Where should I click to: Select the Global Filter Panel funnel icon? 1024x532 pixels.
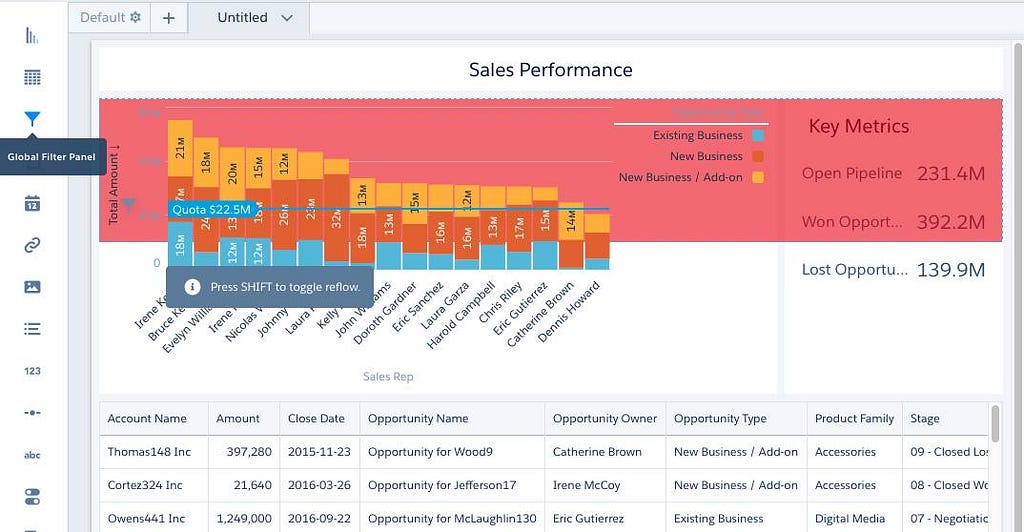[32, 119]
